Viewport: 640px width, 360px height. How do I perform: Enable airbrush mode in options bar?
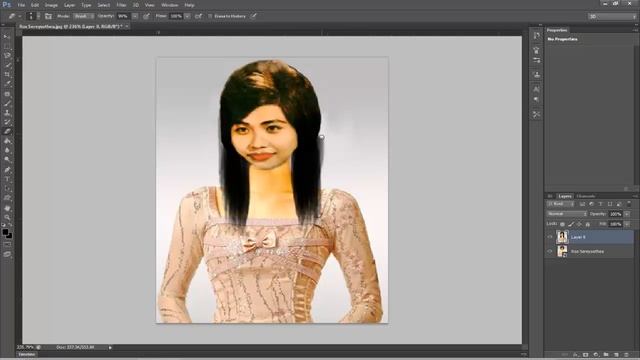(198, 16)
